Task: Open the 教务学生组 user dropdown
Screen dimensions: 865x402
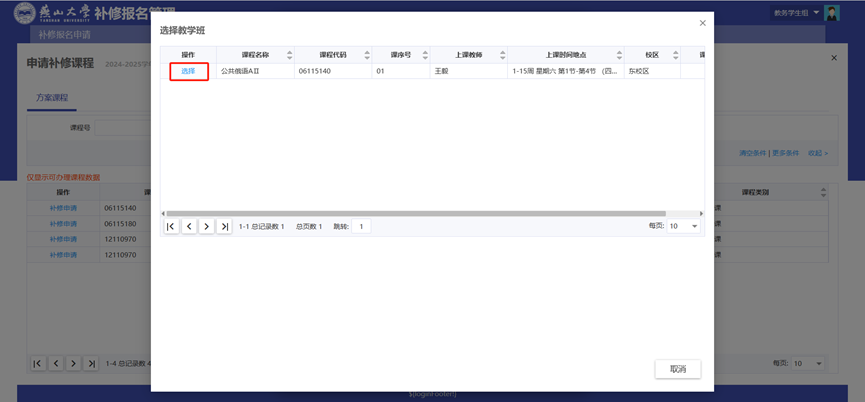Action: coord(795,13)
